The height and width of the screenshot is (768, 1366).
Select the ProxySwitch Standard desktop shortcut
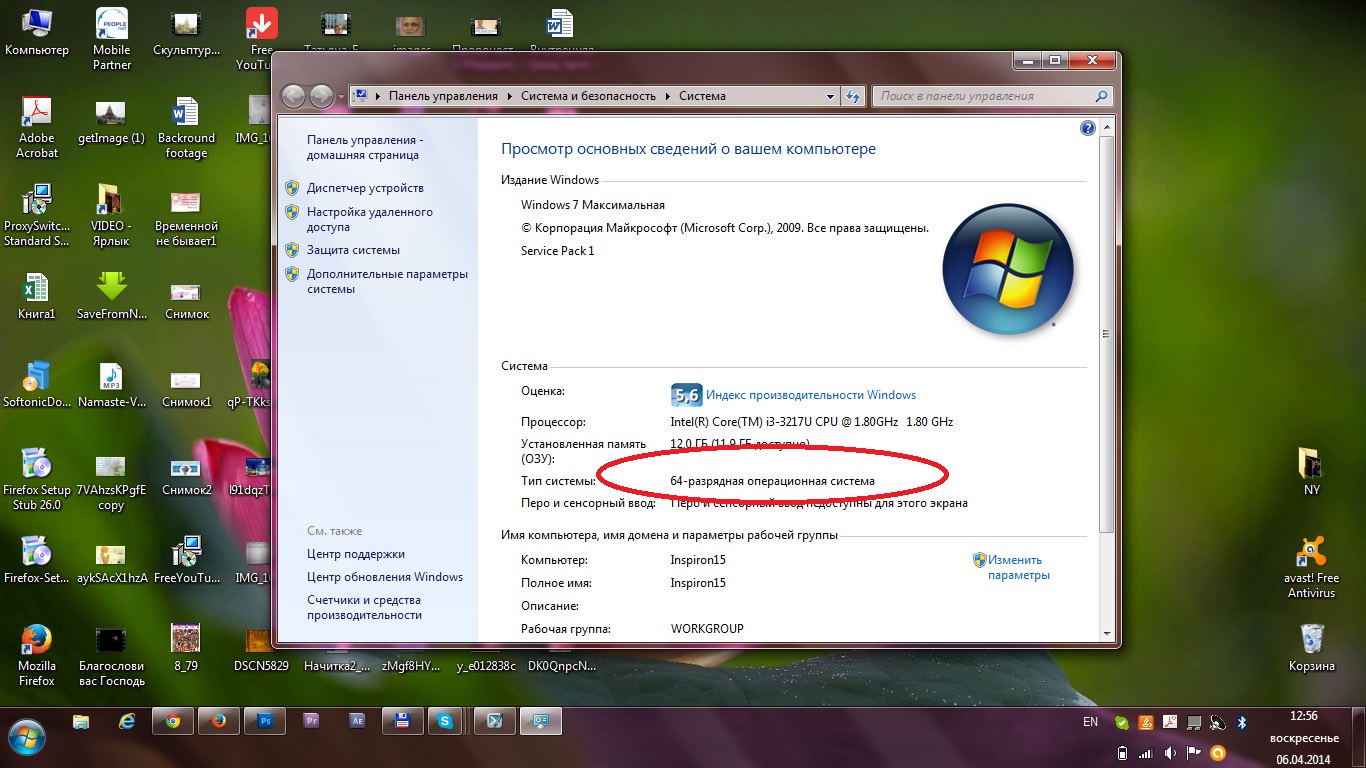point(37,214)
